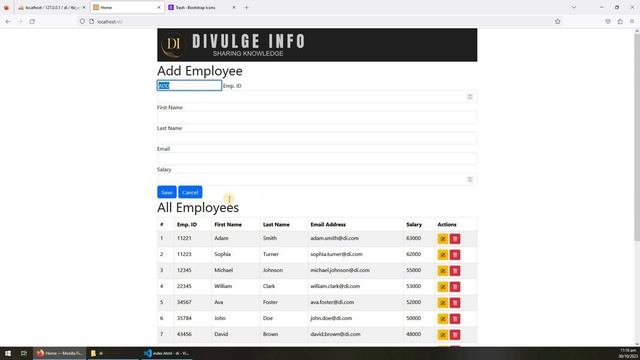
Task: Select ava.foster@di.com email cell
Action: (x=332, y=302)
